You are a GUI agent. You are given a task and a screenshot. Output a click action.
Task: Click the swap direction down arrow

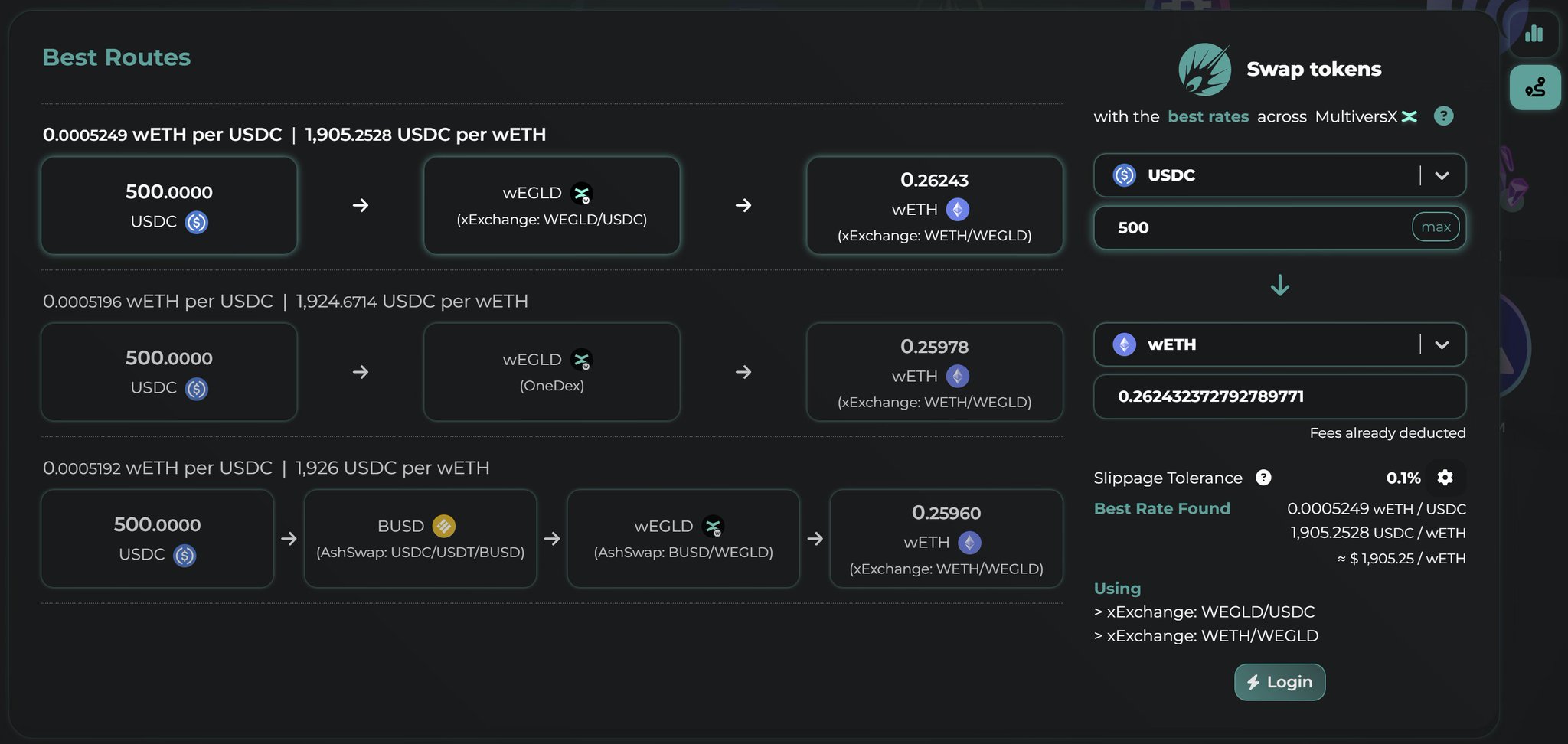[x=1280, y=286]
